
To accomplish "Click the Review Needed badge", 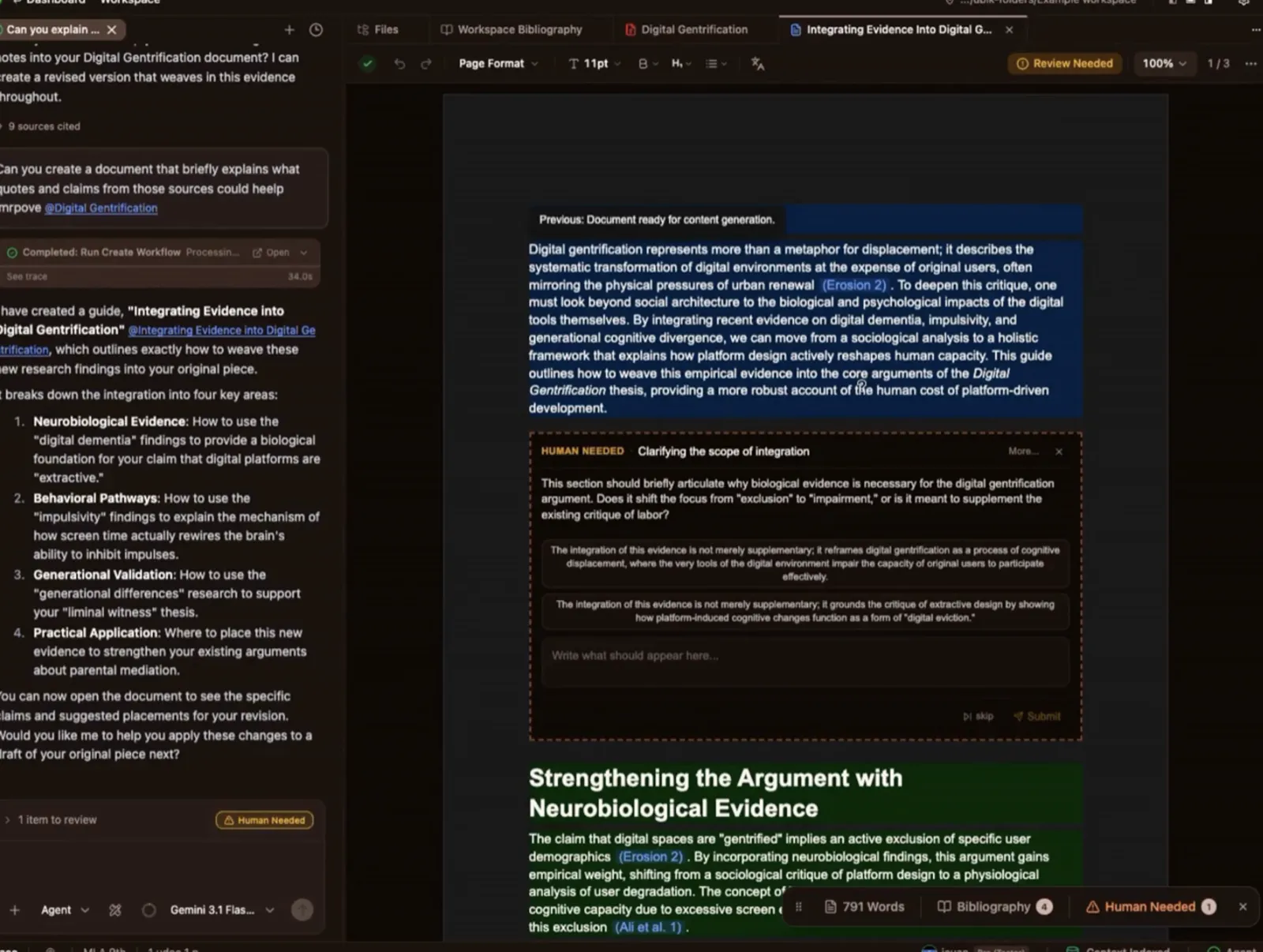I will [1065, 64].
